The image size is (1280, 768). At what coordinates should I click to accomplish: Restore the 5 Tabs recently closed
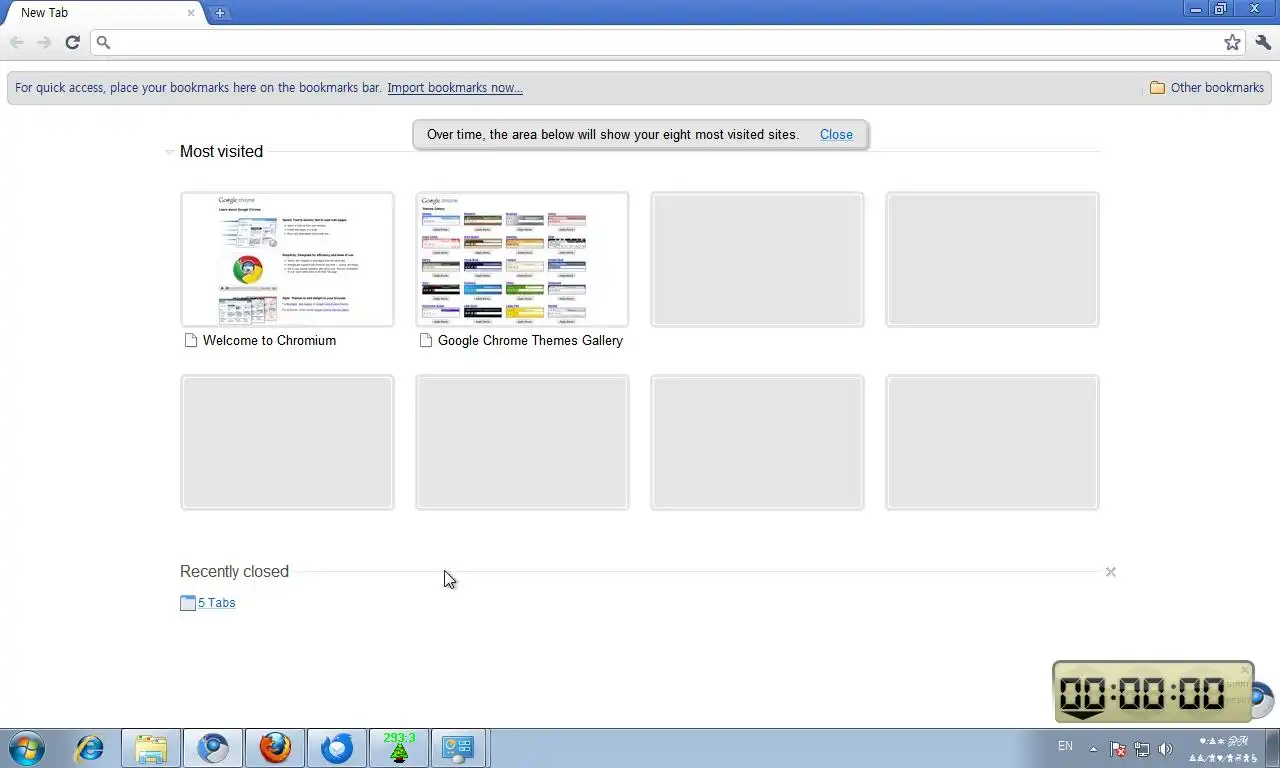[x=216, y=602]
